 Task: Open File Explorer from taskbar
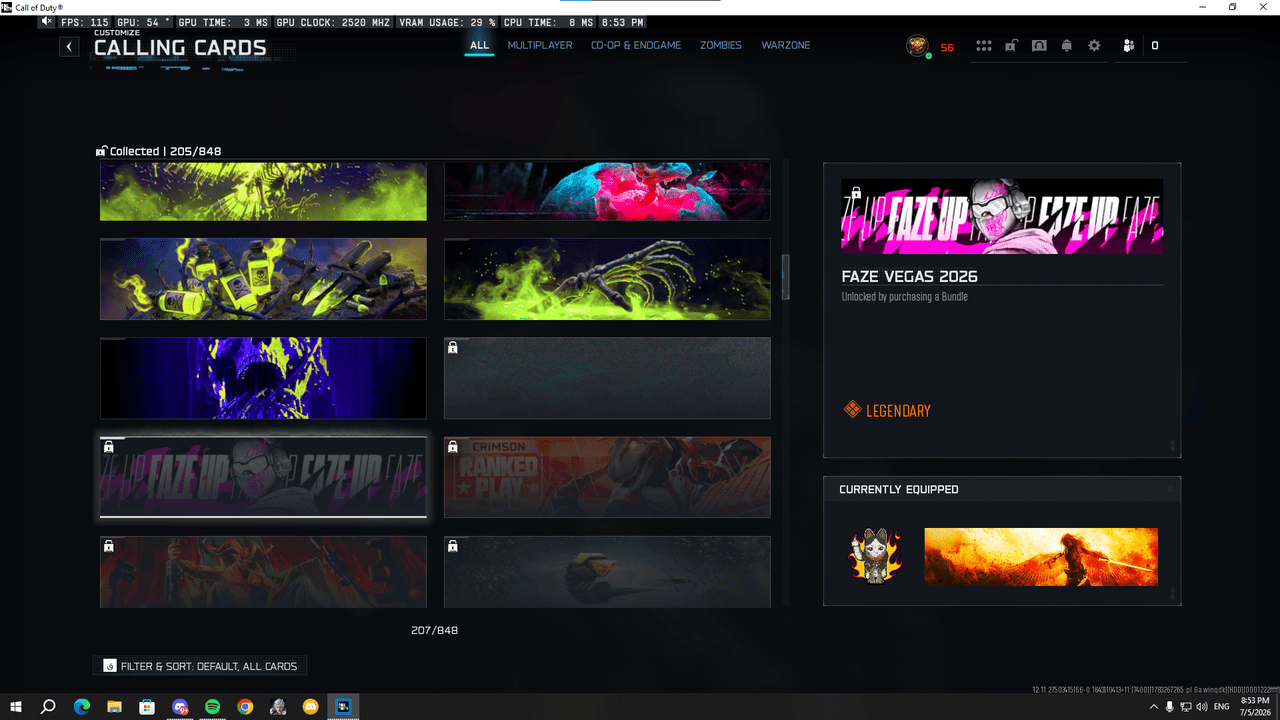(115, 706)
